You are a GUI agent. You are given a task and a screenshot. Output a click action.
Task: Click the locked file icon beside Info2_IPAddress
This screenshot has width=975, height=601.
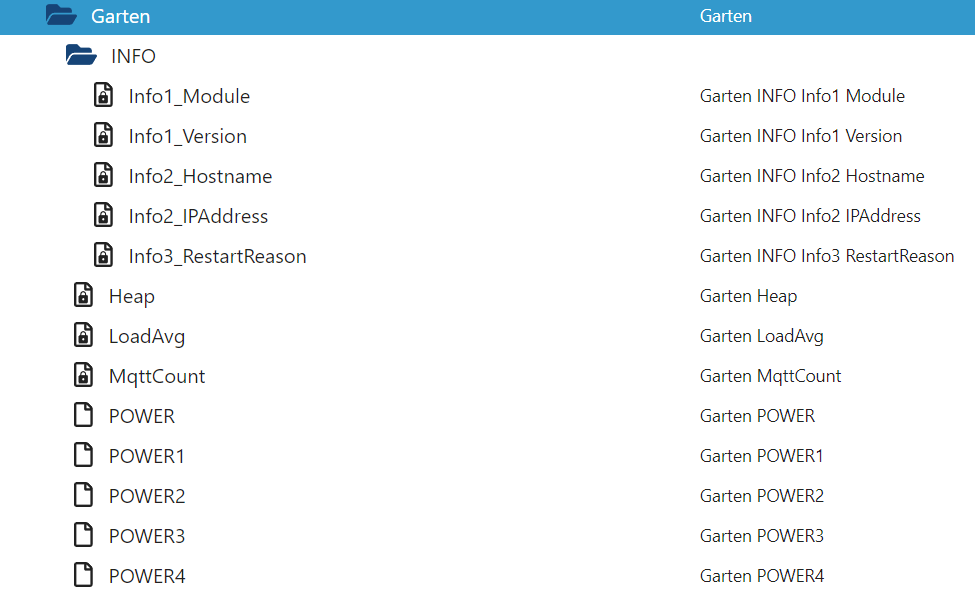pyautogui.click(x=103, y=216)
